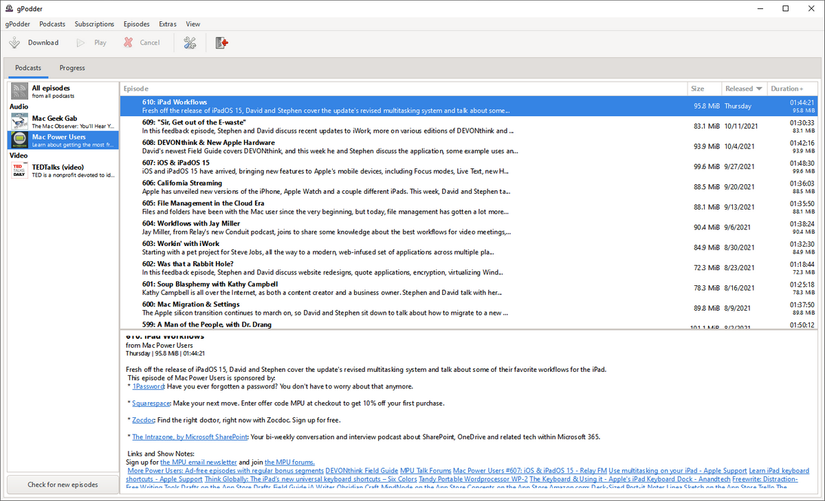This screenshot has width=825, height=501.
Task: Switch to the Podcasts tab
Action: click(x=28, y=68)
